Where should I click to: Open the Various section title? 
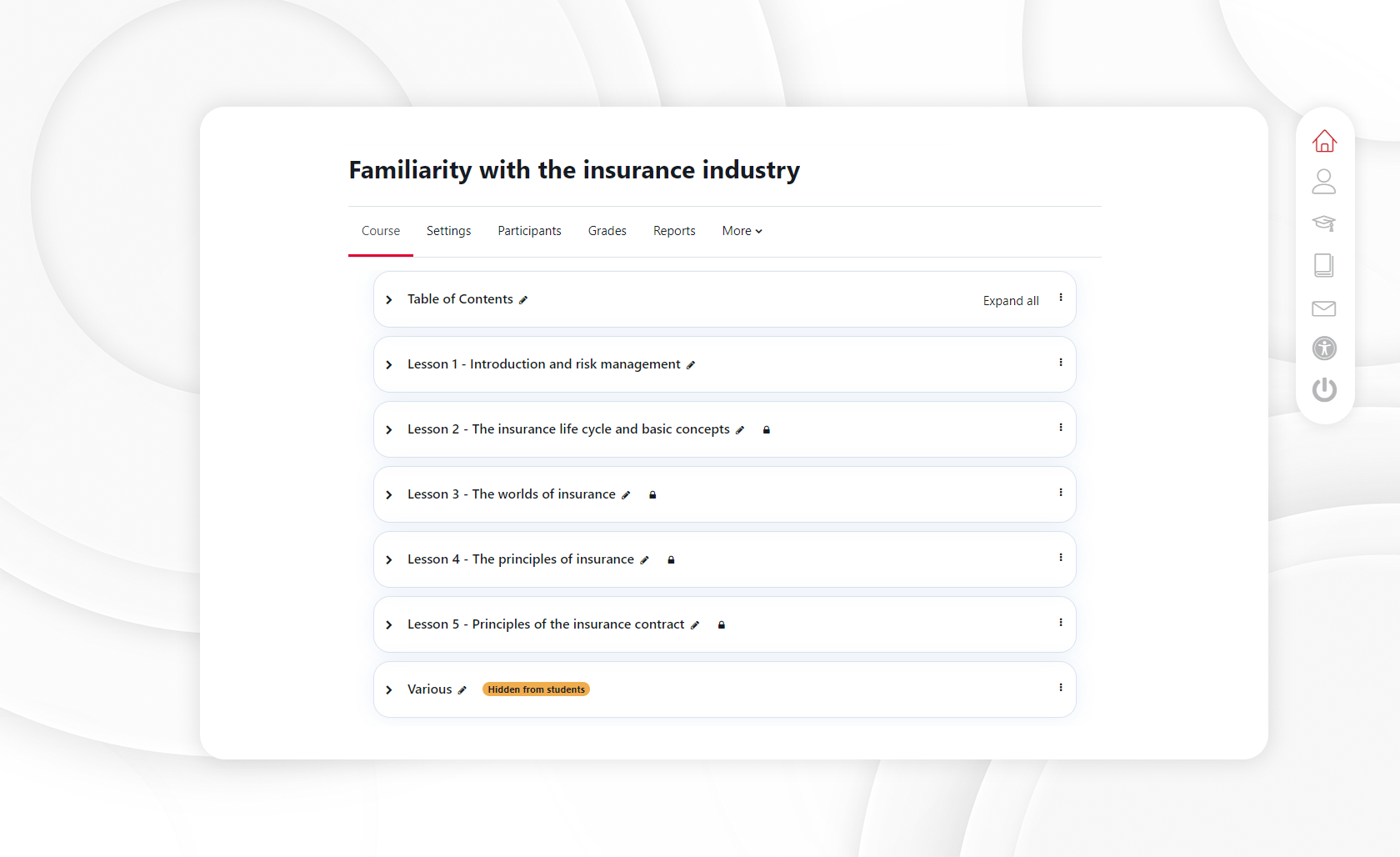coord(430,689)
